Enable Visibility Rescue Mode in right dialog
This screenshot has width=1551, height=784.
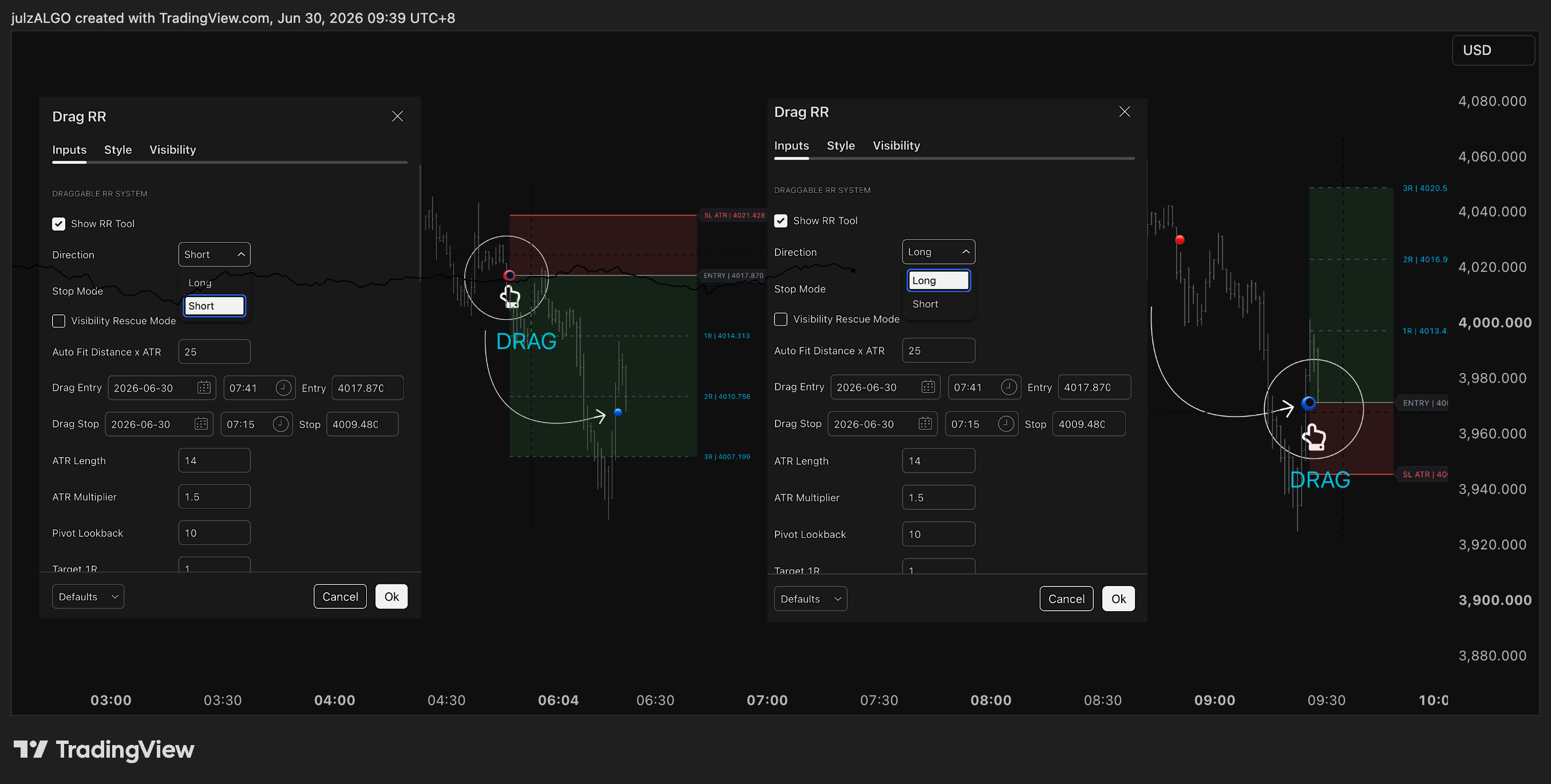point(780,319)
